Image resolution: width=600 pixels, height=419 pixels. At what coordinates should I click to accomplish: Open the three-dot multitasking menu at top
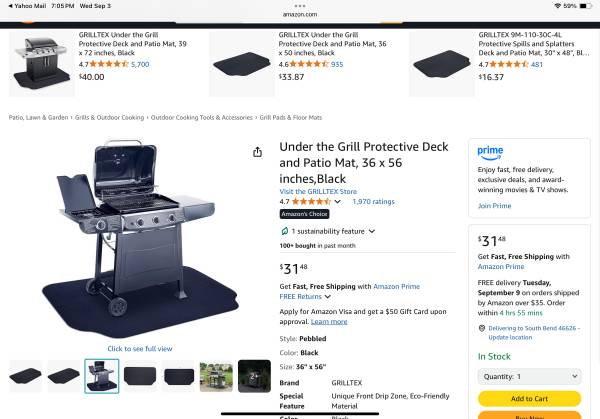pyautogui.click(x=300, y=6)
